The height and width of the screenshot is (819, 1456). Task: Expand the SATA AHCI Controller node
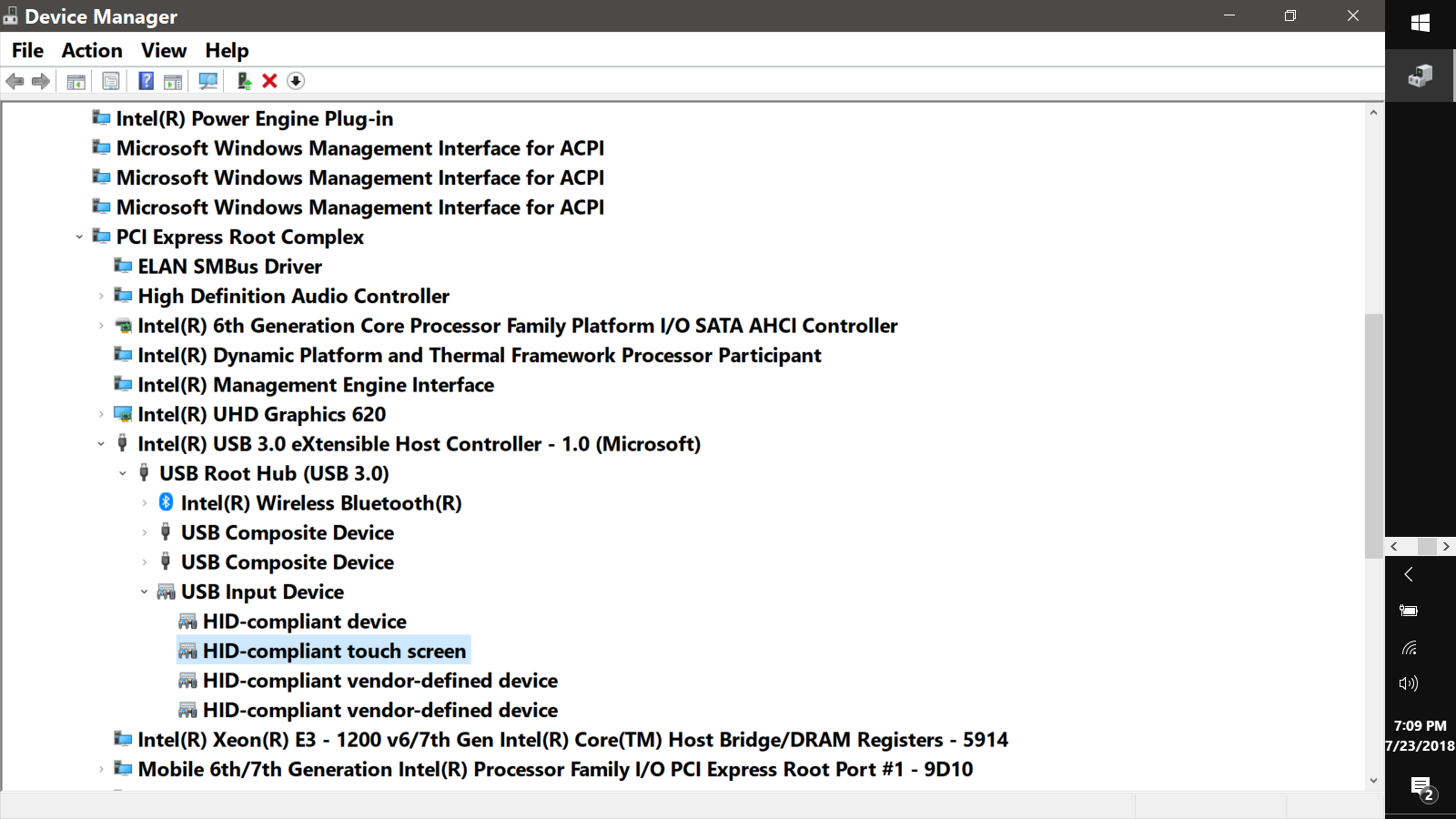tap(101, 326)
